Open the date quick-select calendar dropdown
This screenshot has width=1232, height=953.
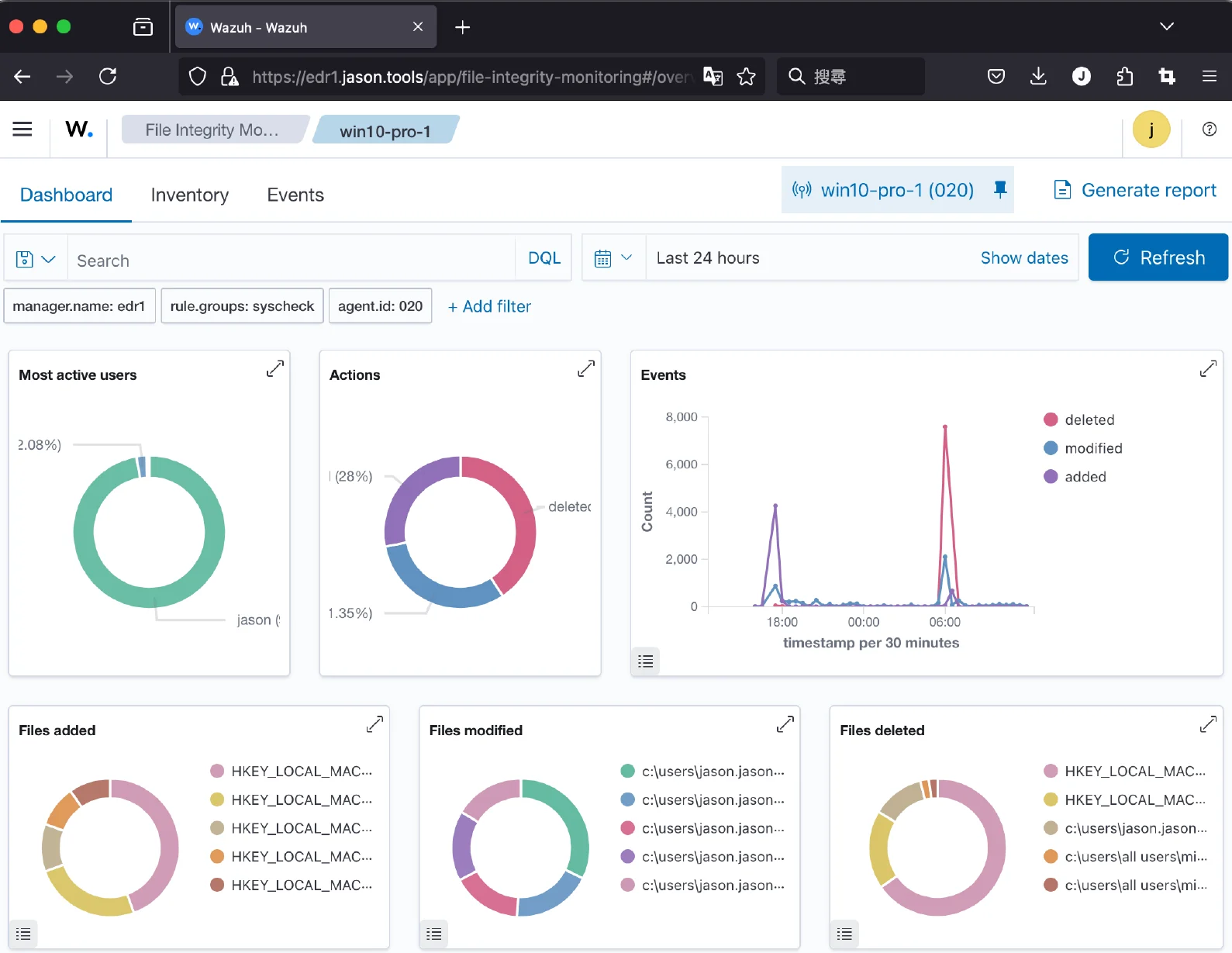coord(613,258)
